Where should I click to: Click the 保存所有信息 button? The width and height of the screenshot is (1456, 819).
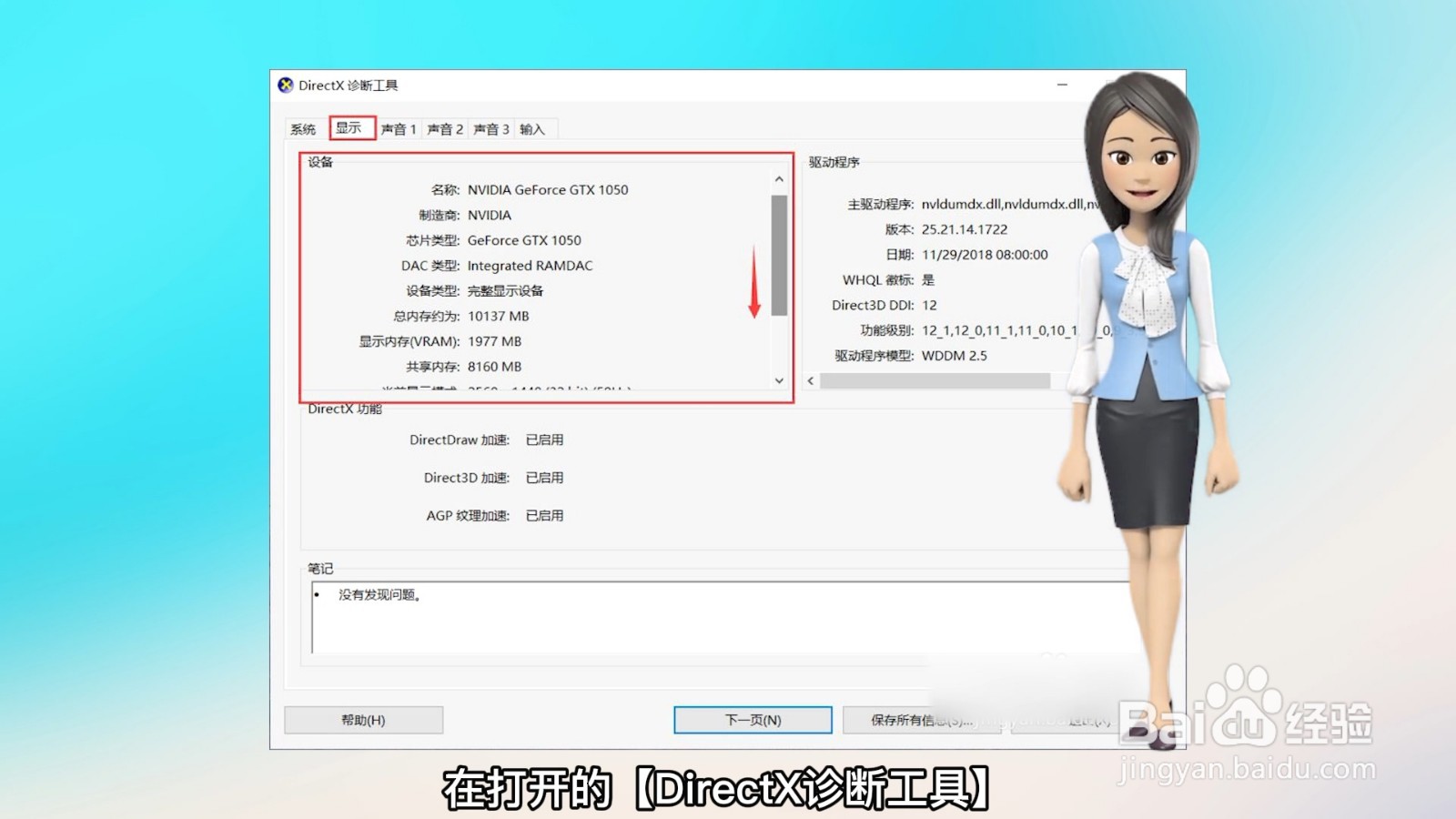(921, 720)
